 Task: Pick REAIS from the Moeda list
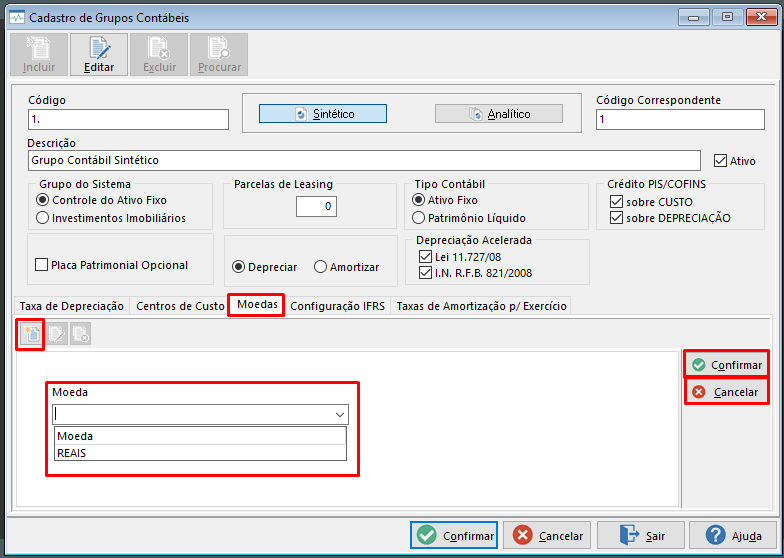coord(200,453)
